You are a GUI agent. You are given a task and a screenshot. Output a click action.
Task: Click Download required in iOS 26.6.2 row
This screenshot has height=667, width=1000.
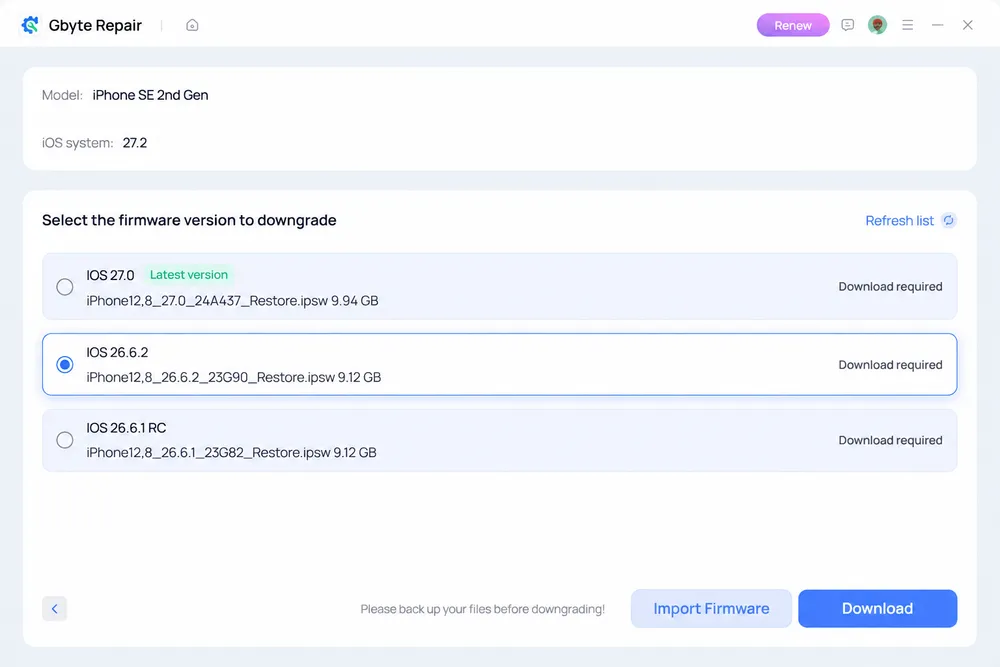pos(890,365)
